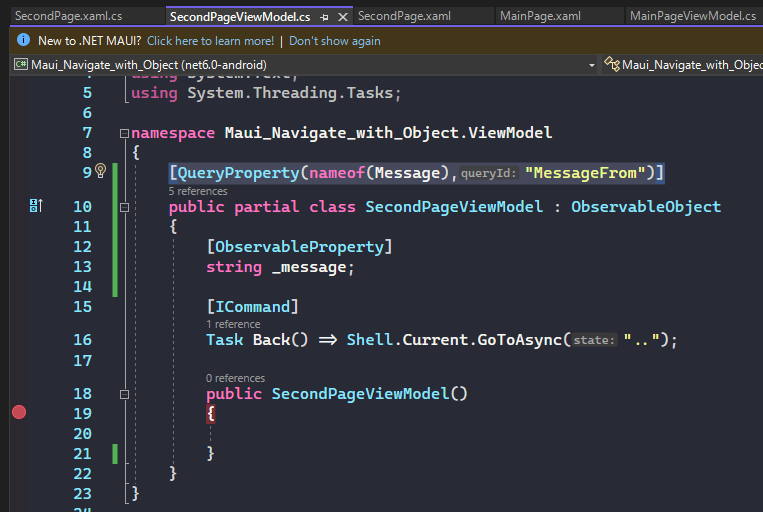The width and height of the screenshot is (763, 512).
Task: Open the MainPageViewModel.cs tab
Action: point(693,16)
